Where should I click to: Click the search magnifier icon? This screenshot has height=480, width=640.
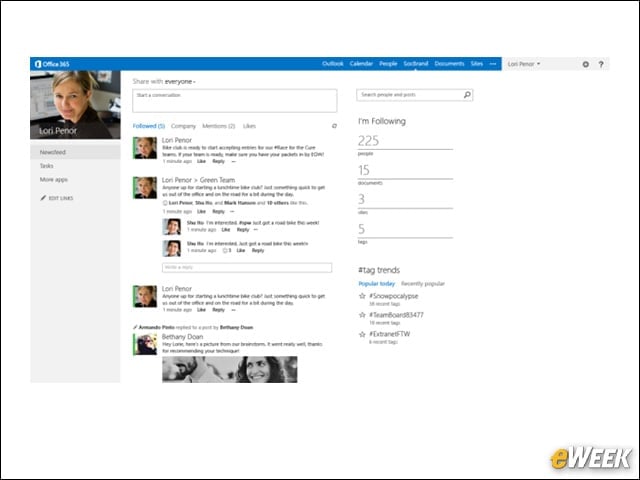tap(467, 95)
